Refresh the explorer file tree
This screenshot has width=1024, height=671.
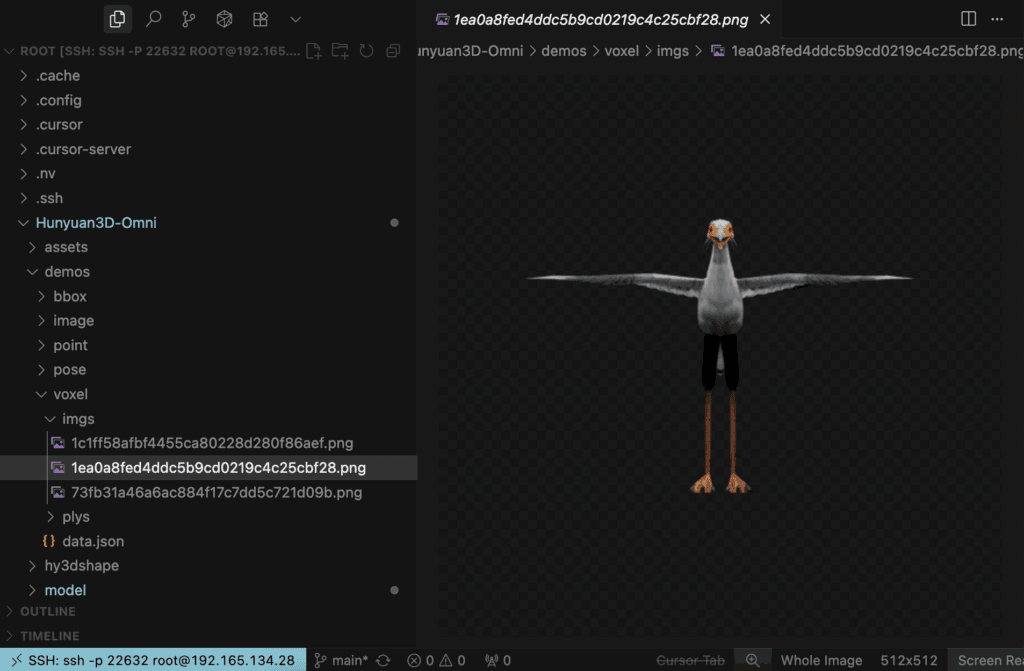pos(366,51)
